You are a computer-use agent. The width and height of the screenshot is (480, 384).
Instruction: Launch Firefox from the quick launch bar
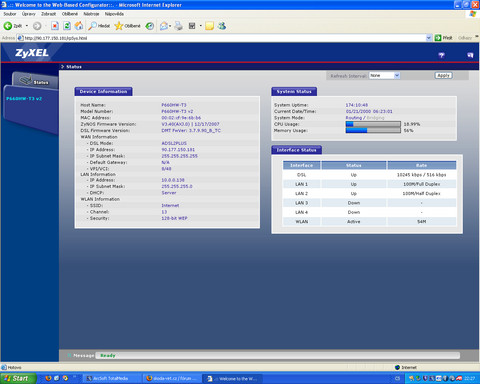[48, 378]
